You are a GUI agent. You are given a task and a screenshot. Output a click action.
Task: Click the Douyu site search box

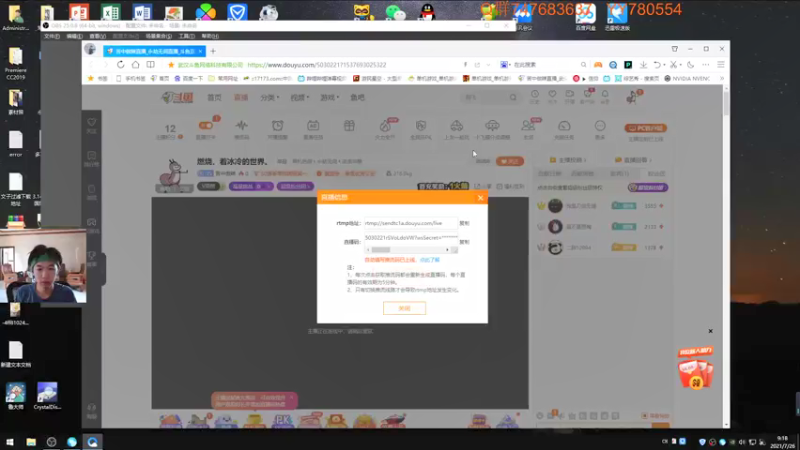tap(485, 97)
